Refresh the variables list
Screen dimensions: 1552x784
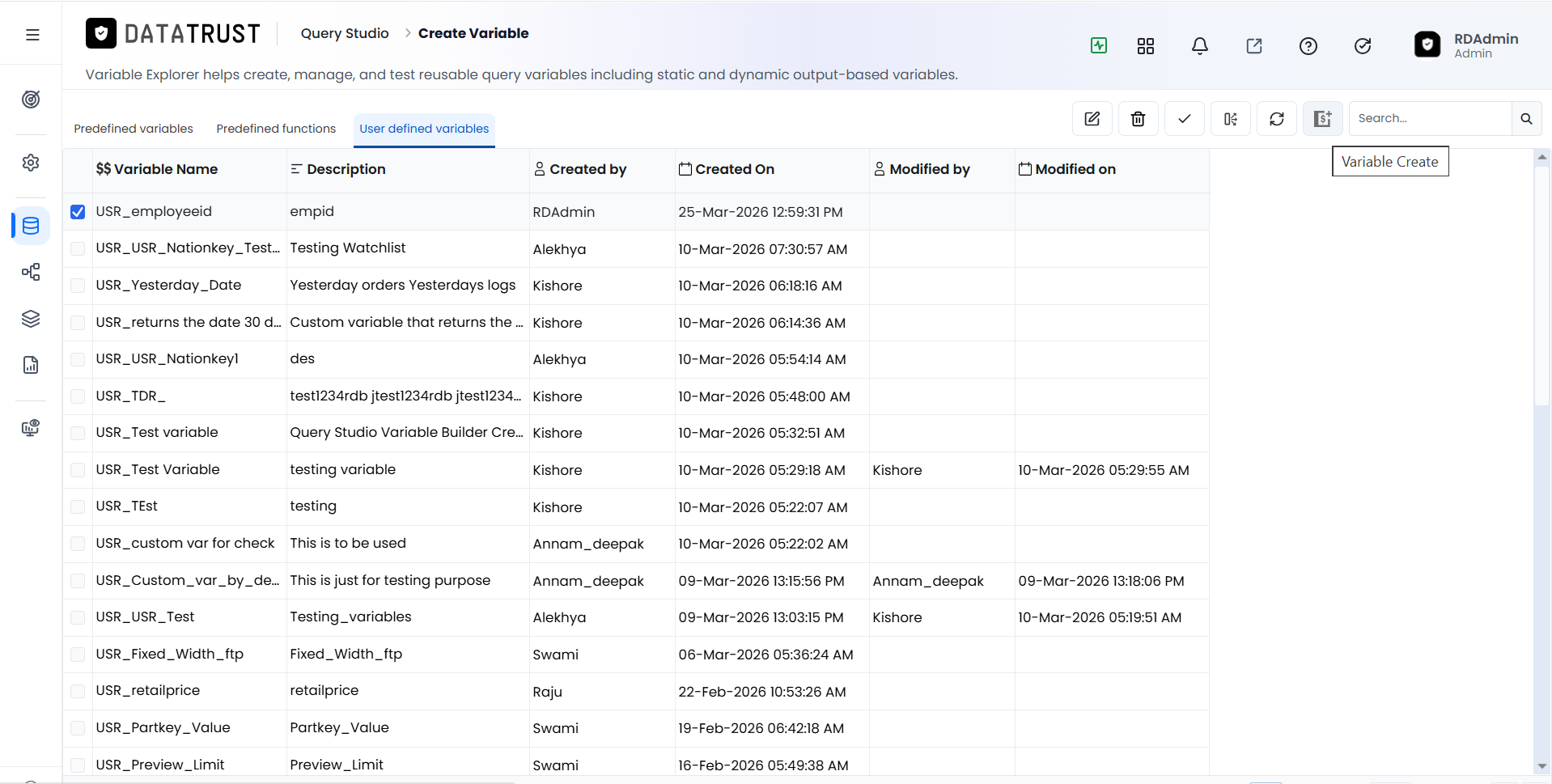click(1277, 119)
